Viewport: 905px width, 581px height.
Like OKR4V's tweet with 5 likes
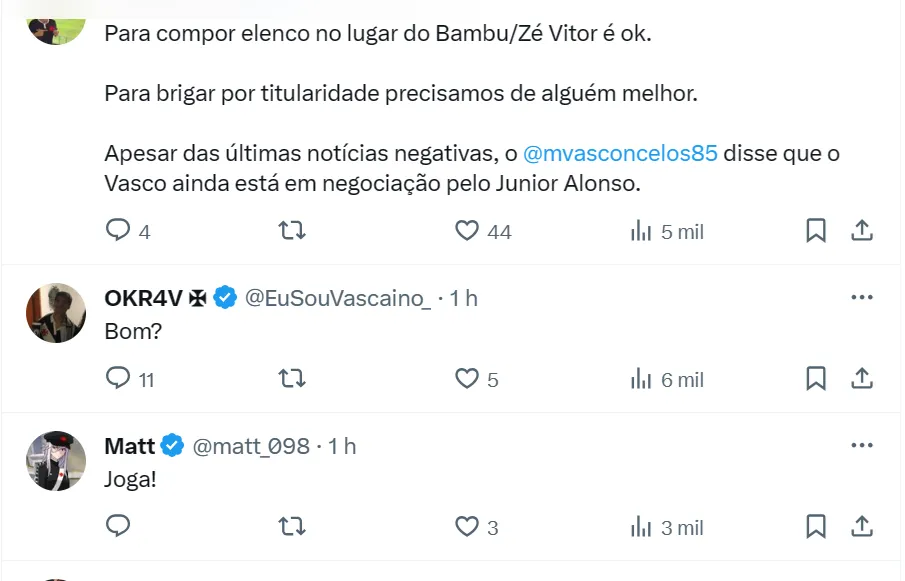tap(467, 378)
